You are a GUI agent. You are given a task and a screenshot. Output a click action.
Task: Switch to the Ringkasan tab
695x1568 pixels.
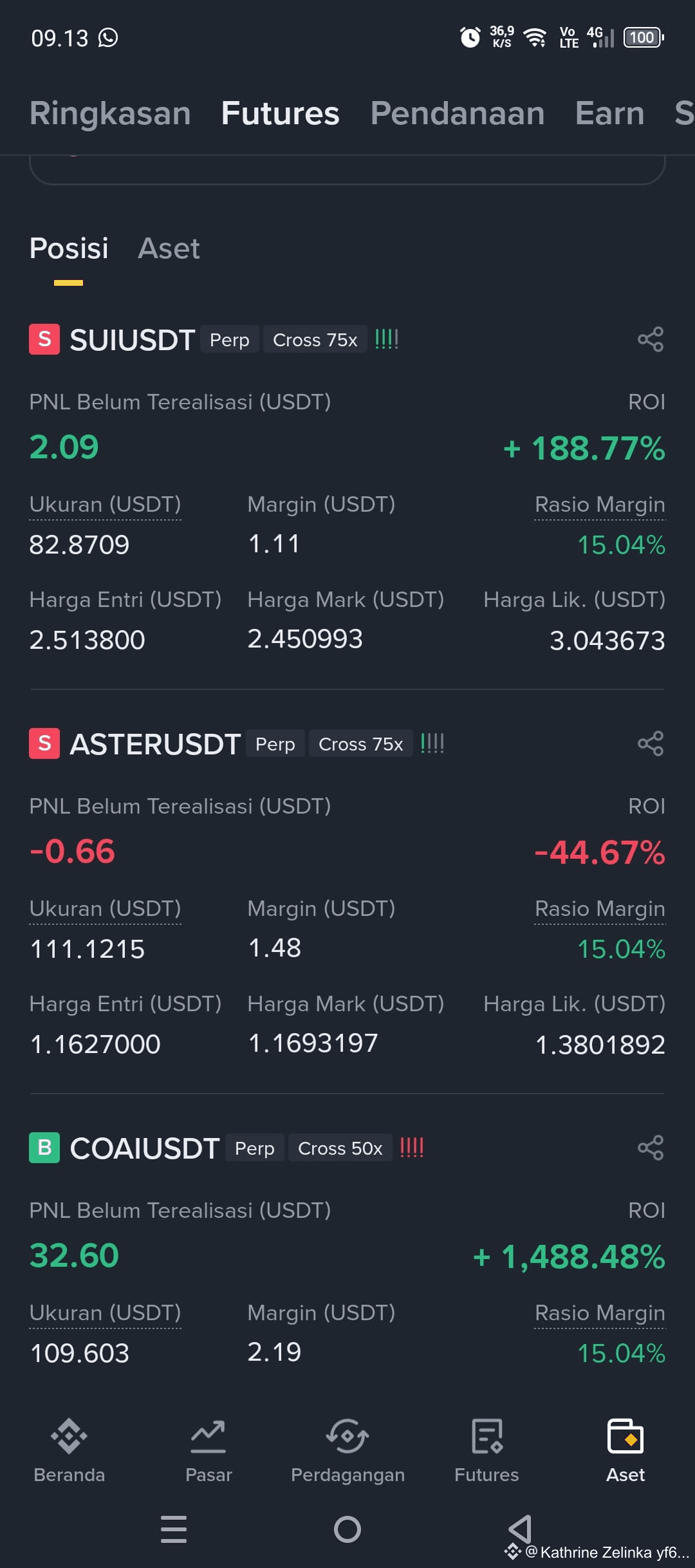coord(110,113)
